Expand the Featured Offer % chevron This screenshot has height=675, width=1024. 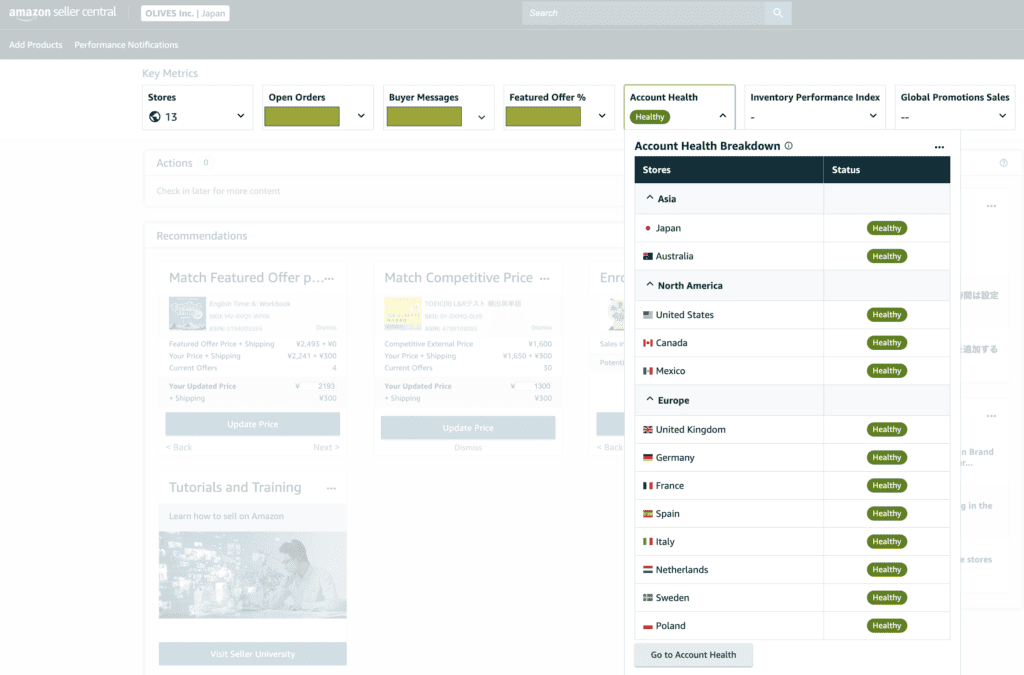pos(602,116)
